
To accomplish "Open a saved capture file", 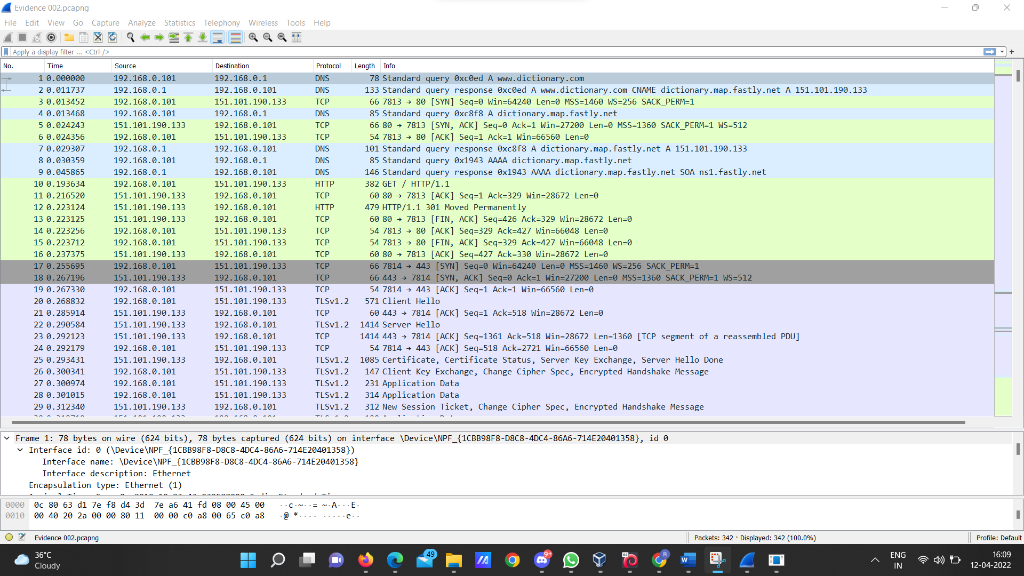I will (x=69, y=37).
